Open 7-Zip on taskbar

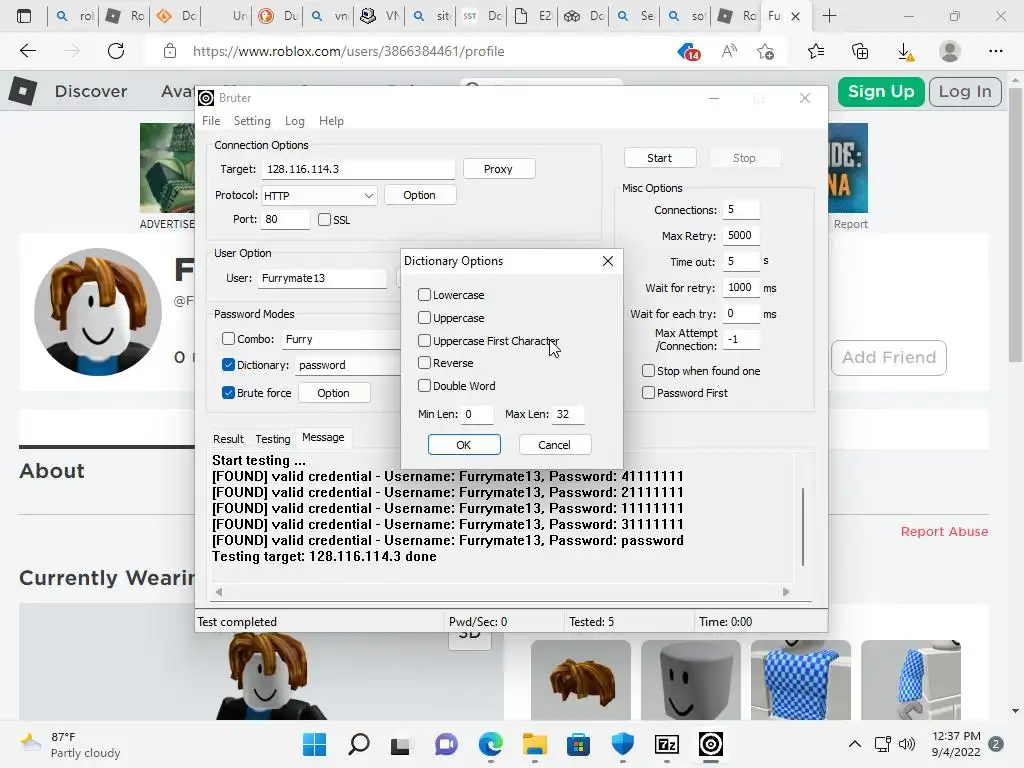pos(667,744)
